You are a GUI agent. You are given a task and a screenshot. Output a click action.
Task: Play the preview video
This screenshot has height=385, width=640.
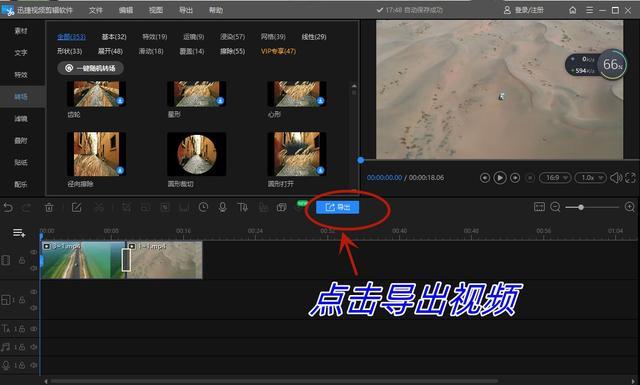[500, 178]
